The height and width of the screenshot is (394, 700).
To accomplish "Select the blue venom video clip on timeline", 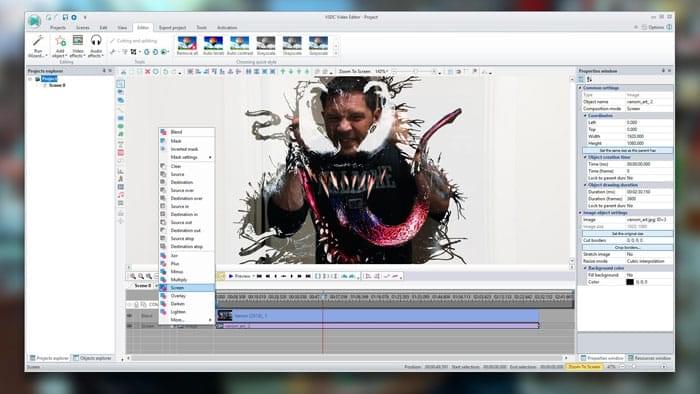I will (x=378, y=315).
